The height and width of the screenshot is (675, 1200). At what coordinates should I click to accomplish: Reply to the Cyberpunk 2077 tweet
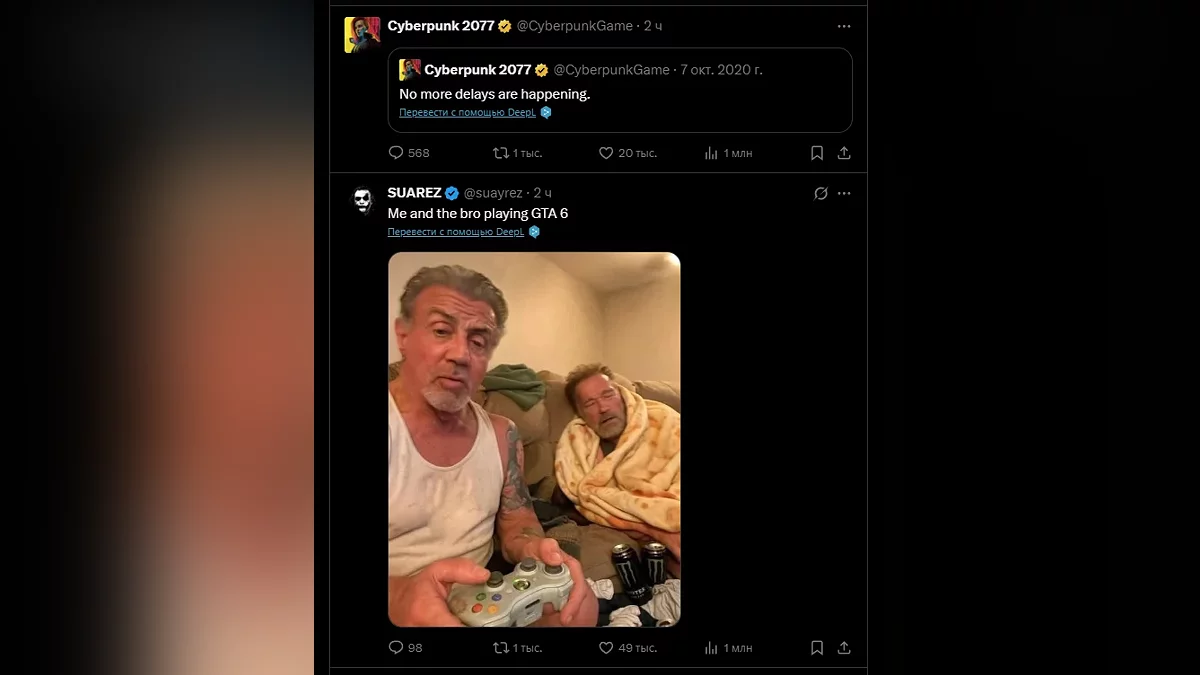(x=396, y=153)
